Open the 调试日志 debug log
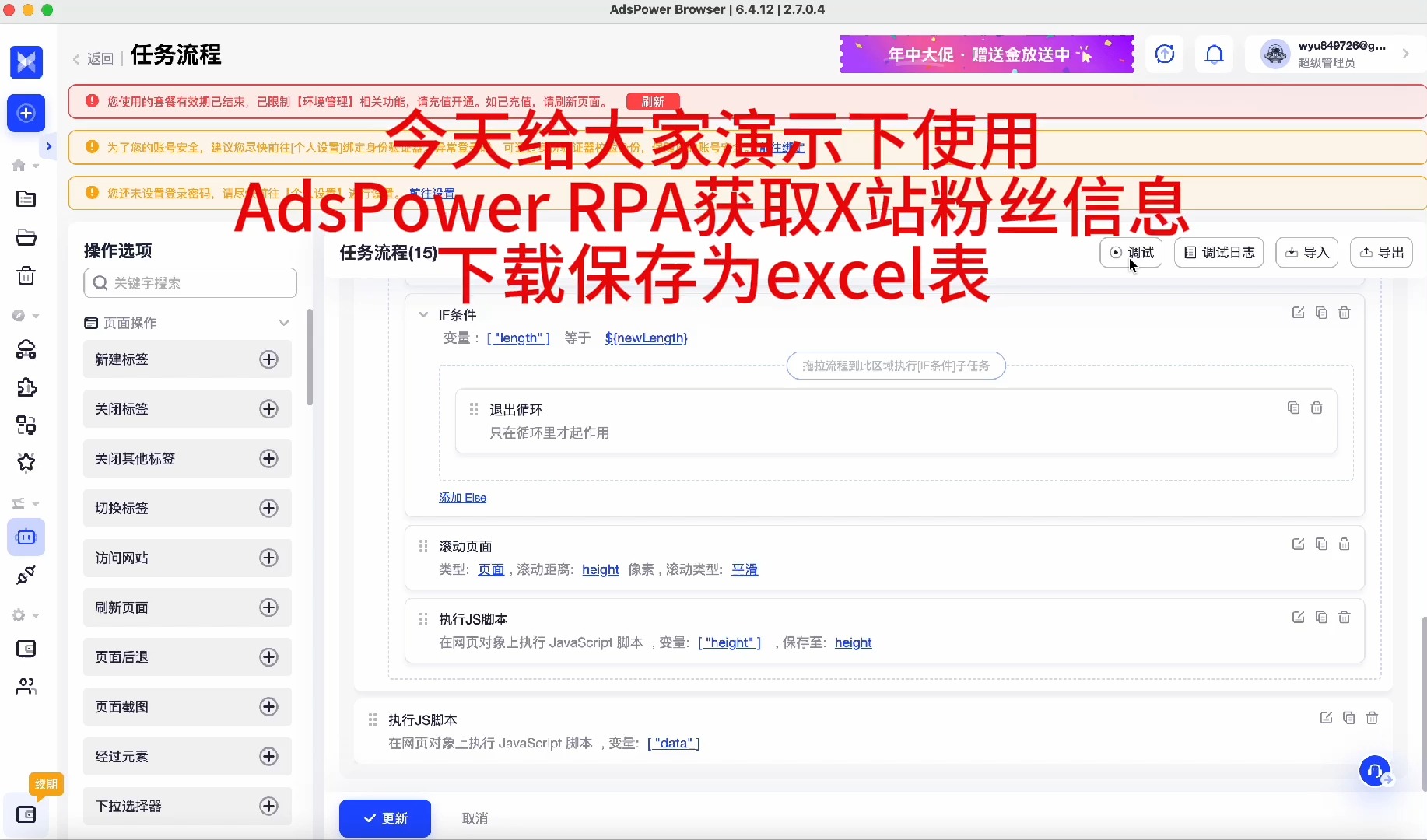The width and height of the screenshot is (1427, 840). coord(1219,252)
